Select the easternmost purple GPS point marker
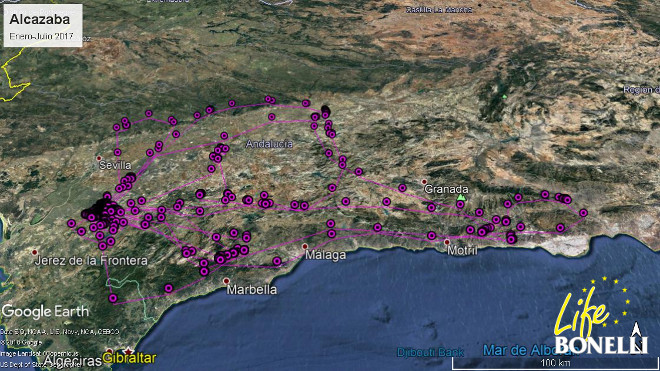This screenshot has height=371, width=660. (x=583, y=213)
